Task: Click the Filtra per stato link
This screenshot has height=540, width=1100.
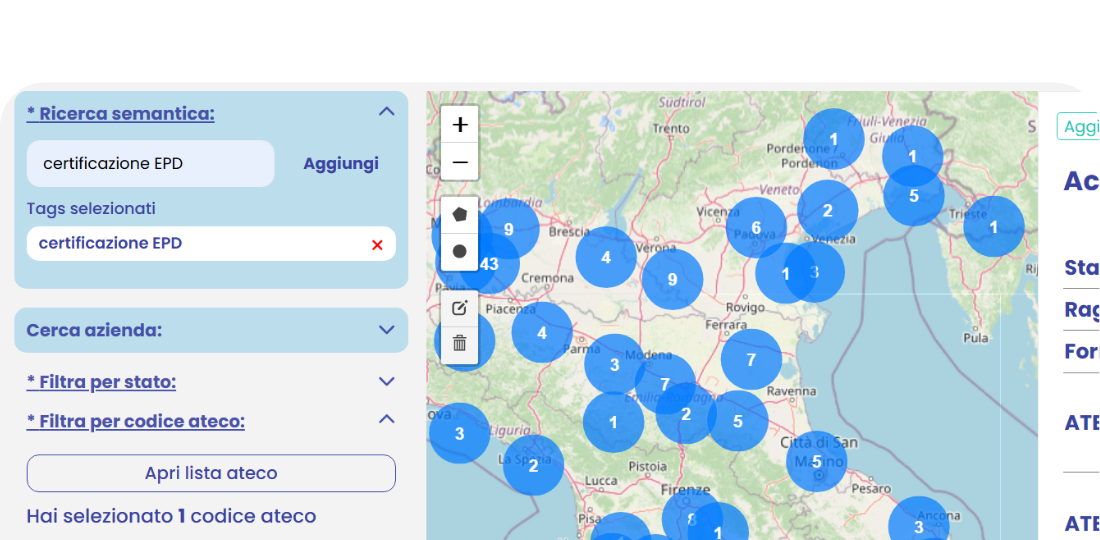Action: [x=101, y=382]
